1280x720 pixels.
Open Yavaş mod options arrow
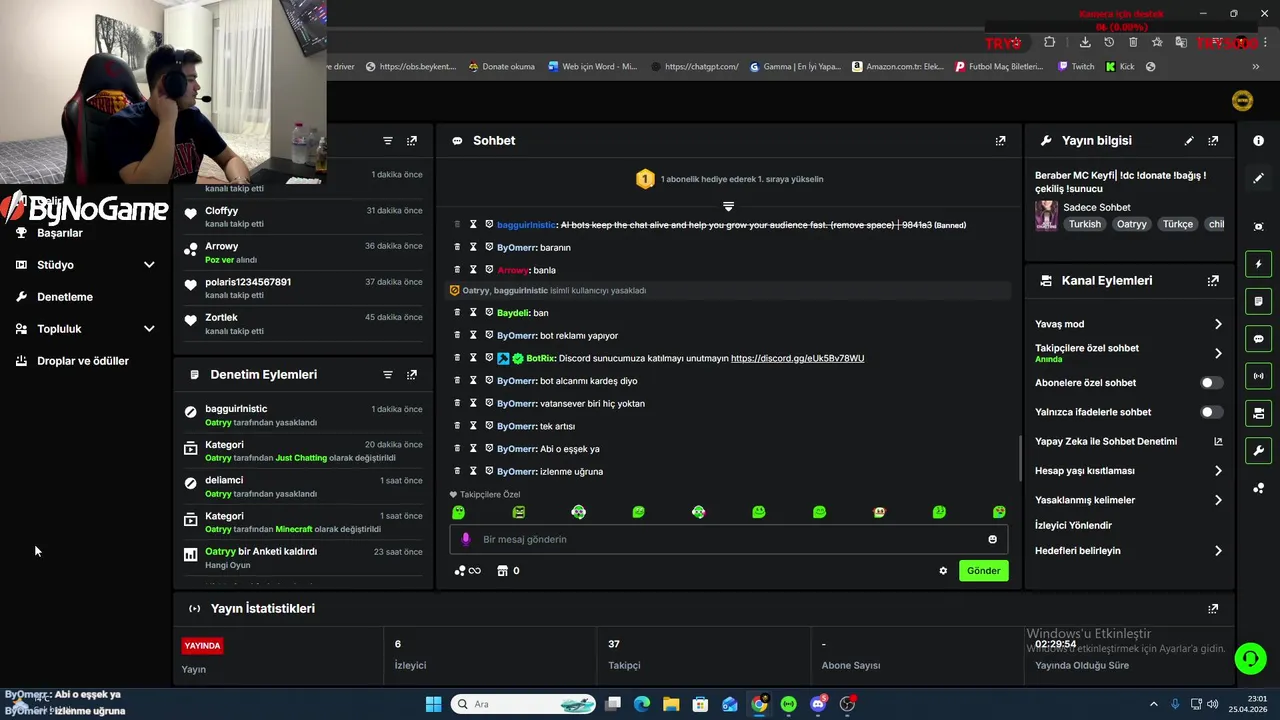(1218, 324)
